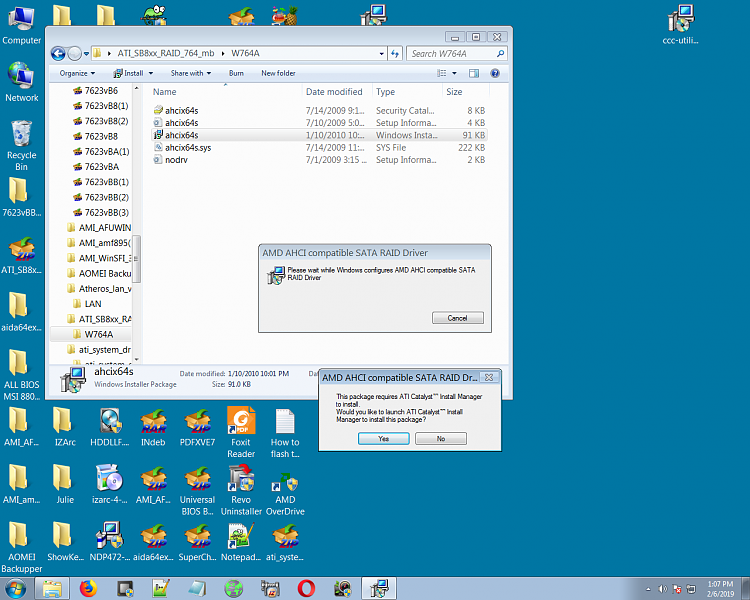
Task: Select the nodrv setup information file
Action: (319, 160)
